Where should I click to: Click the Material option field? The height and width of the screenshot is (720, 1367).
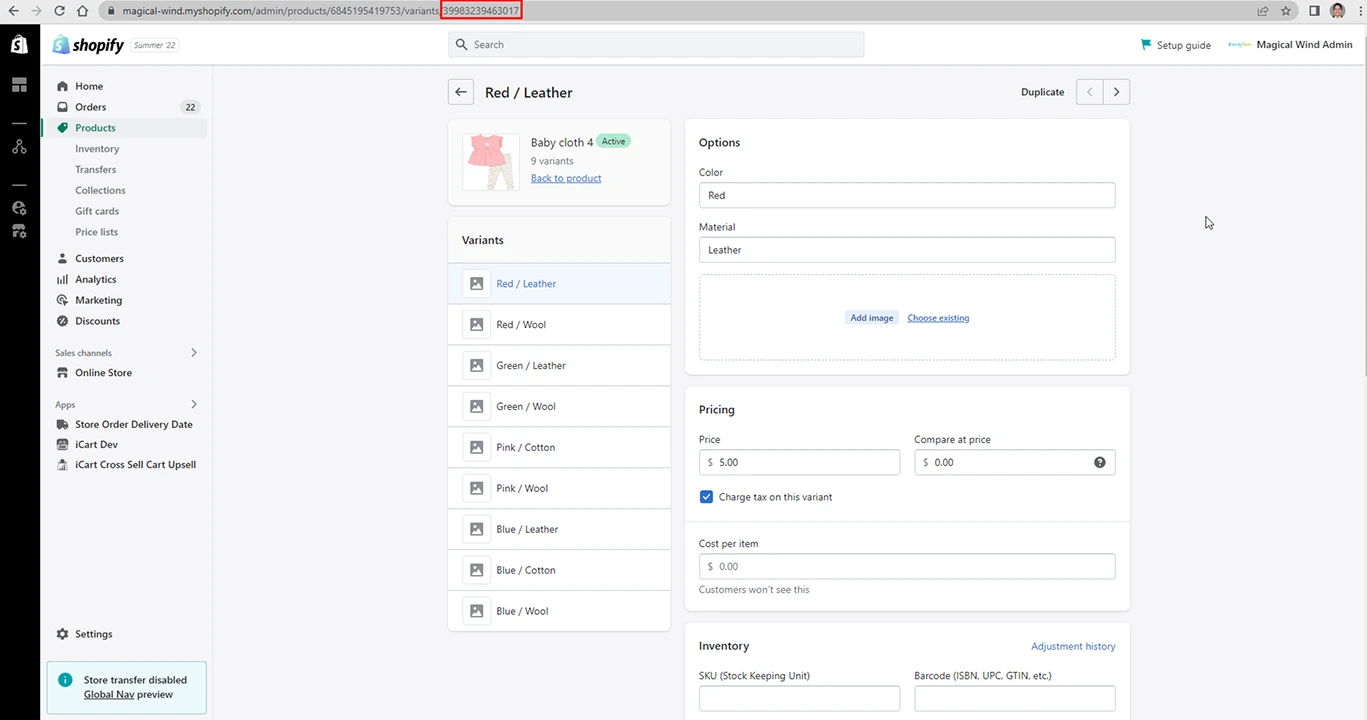point(907,250)
